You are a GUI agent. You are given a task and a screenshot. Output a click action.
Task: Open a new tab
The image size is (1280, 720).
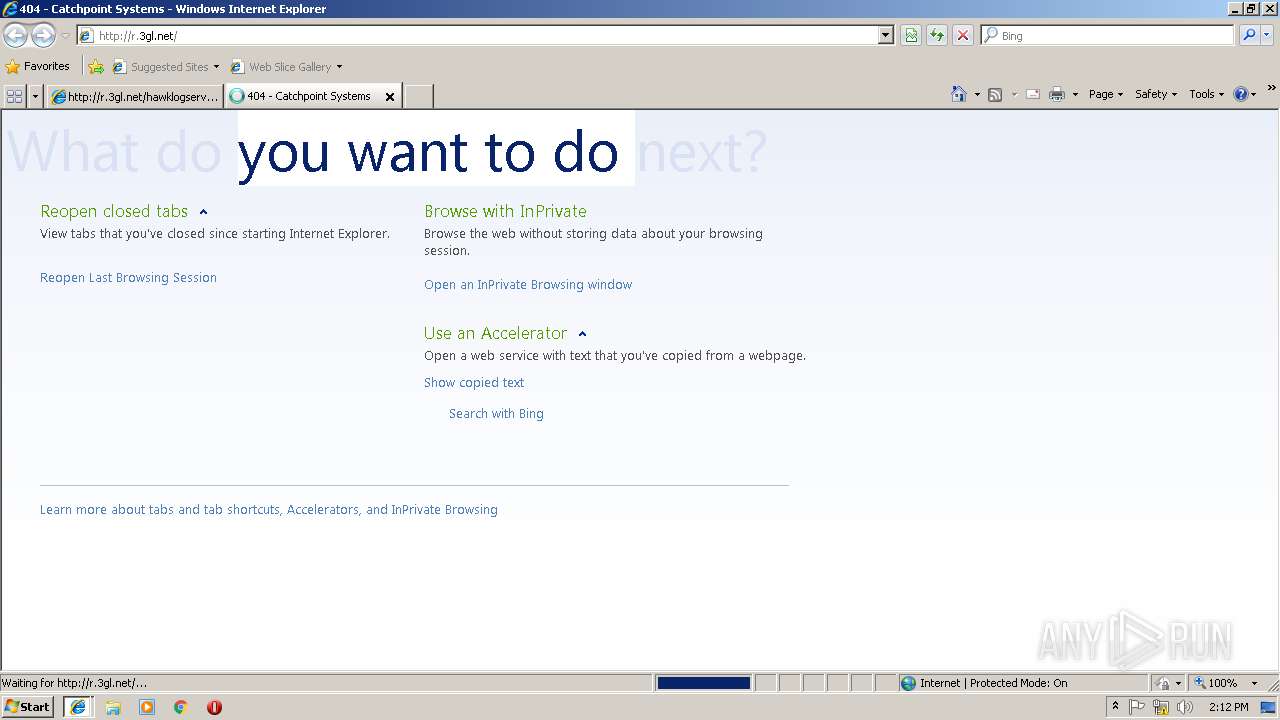click(x=418, y=96)
